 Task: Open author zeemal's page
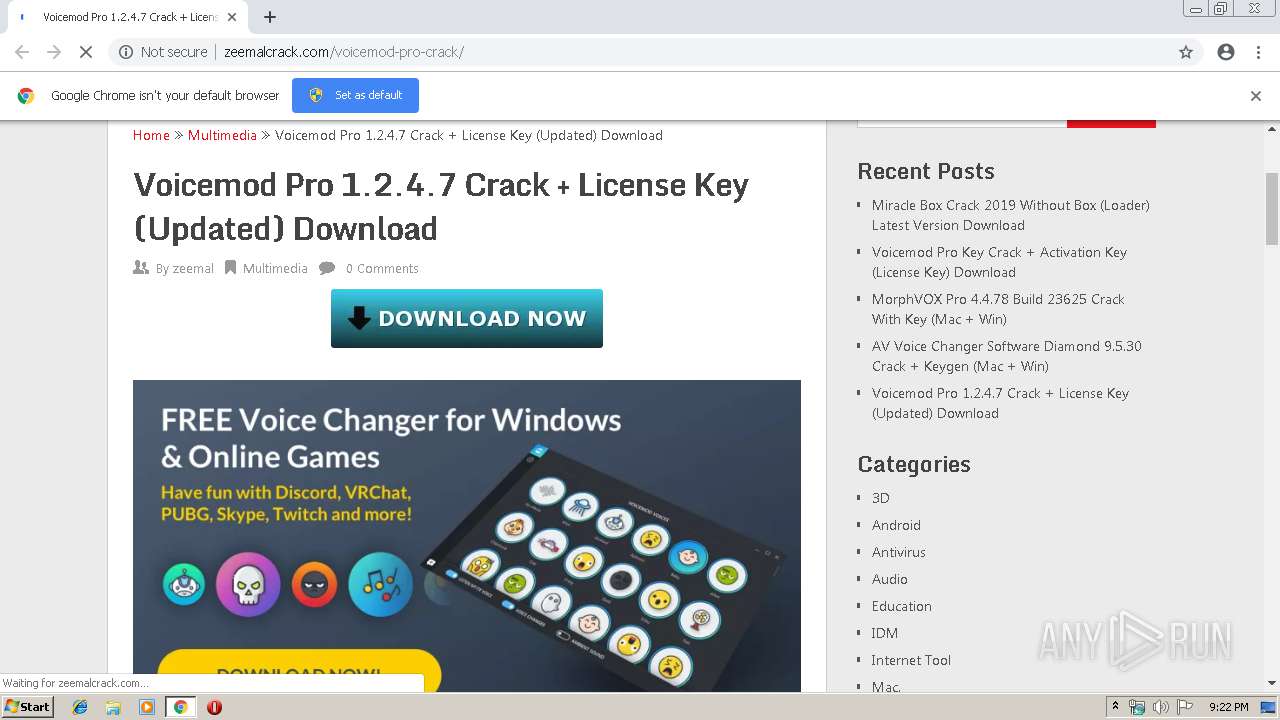coord(193,268)
